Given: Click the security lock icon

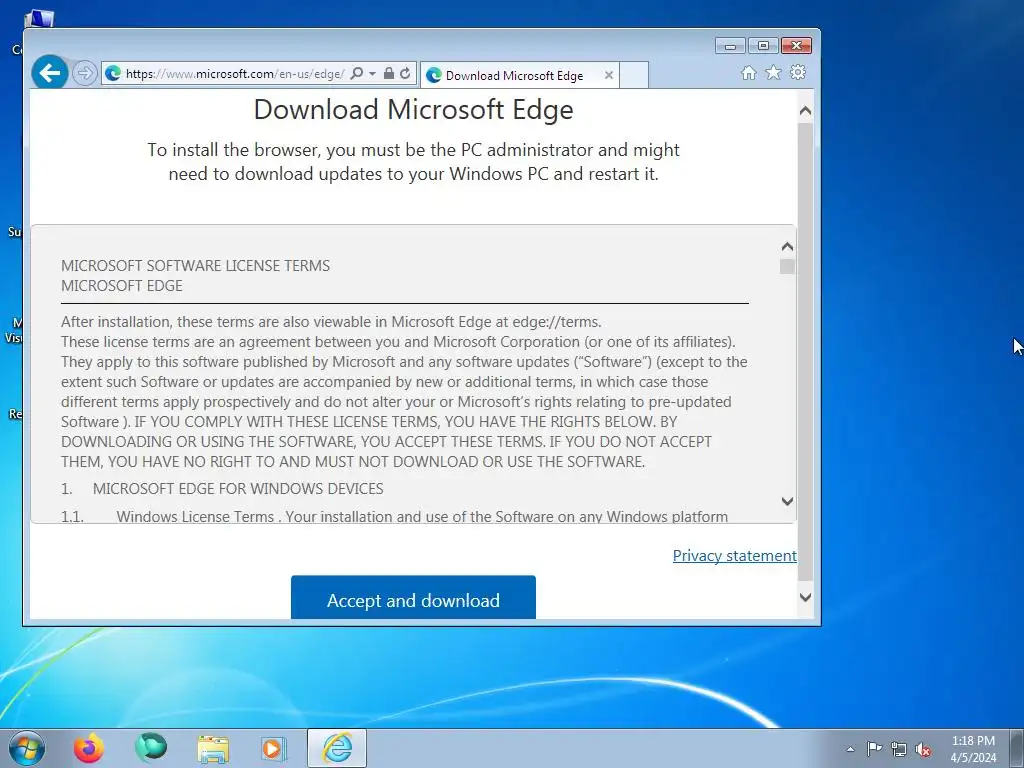Looking at the screenshot, I should pyautogui.click(x=389, y=73).
